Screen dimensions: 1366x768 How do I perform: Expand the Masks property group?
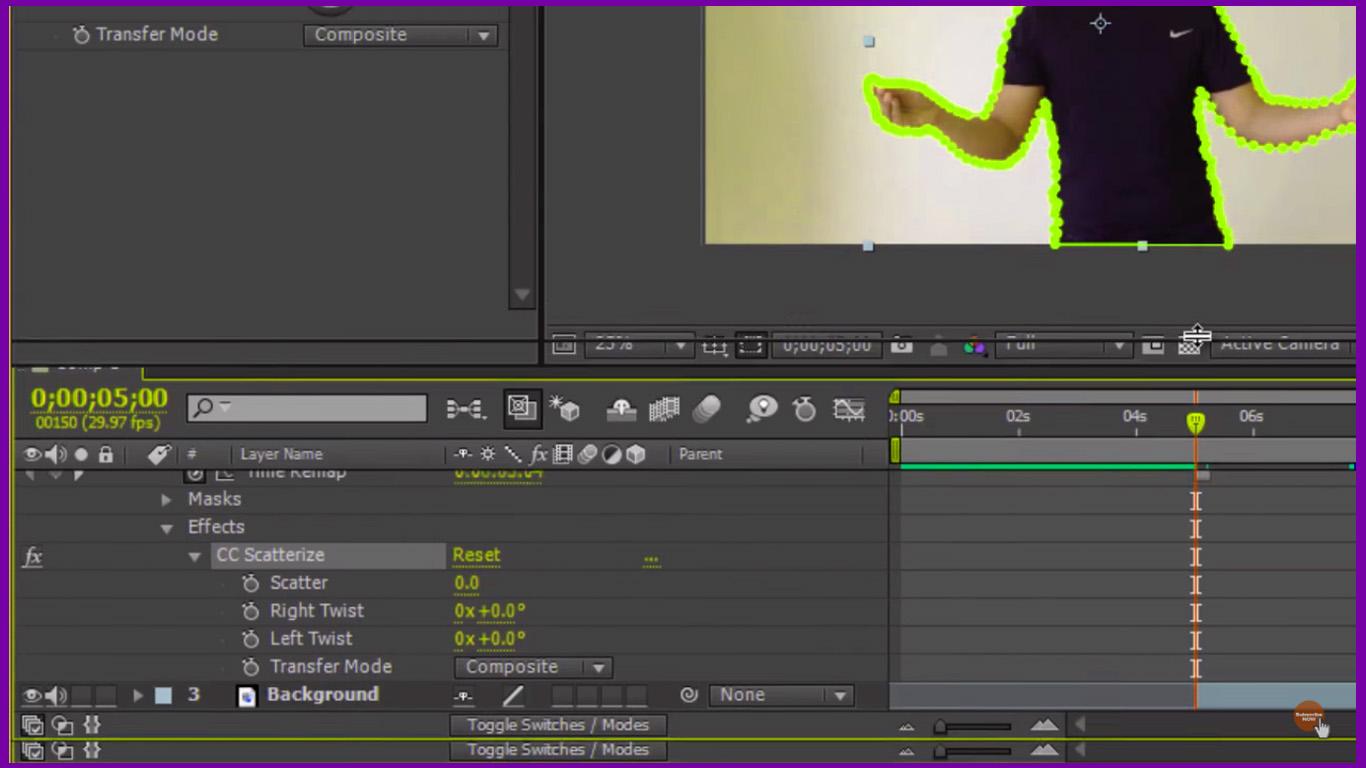167,499
